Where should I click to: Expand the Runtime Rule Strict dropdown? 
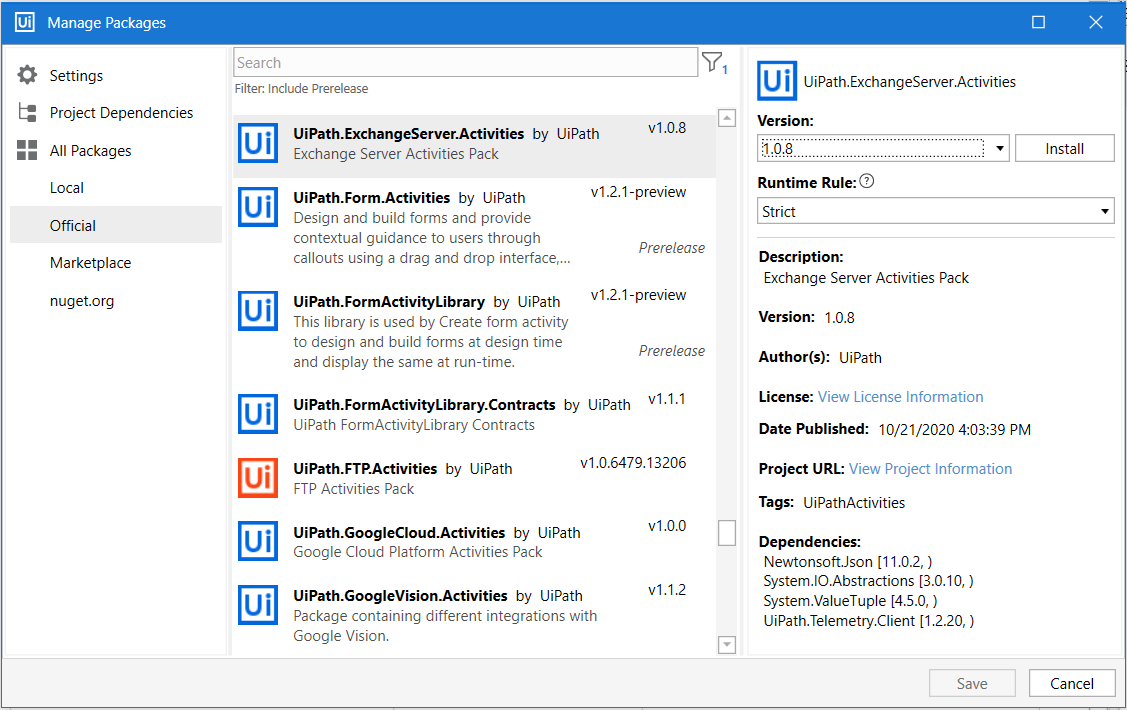point(935,212)
